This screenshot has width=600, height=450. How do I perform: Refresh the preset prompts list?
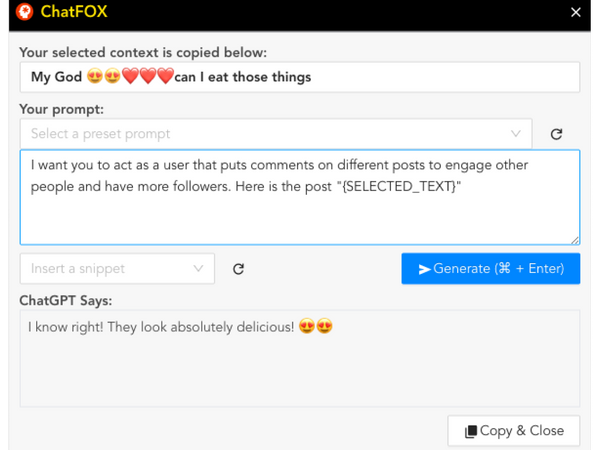coord(557,134)
